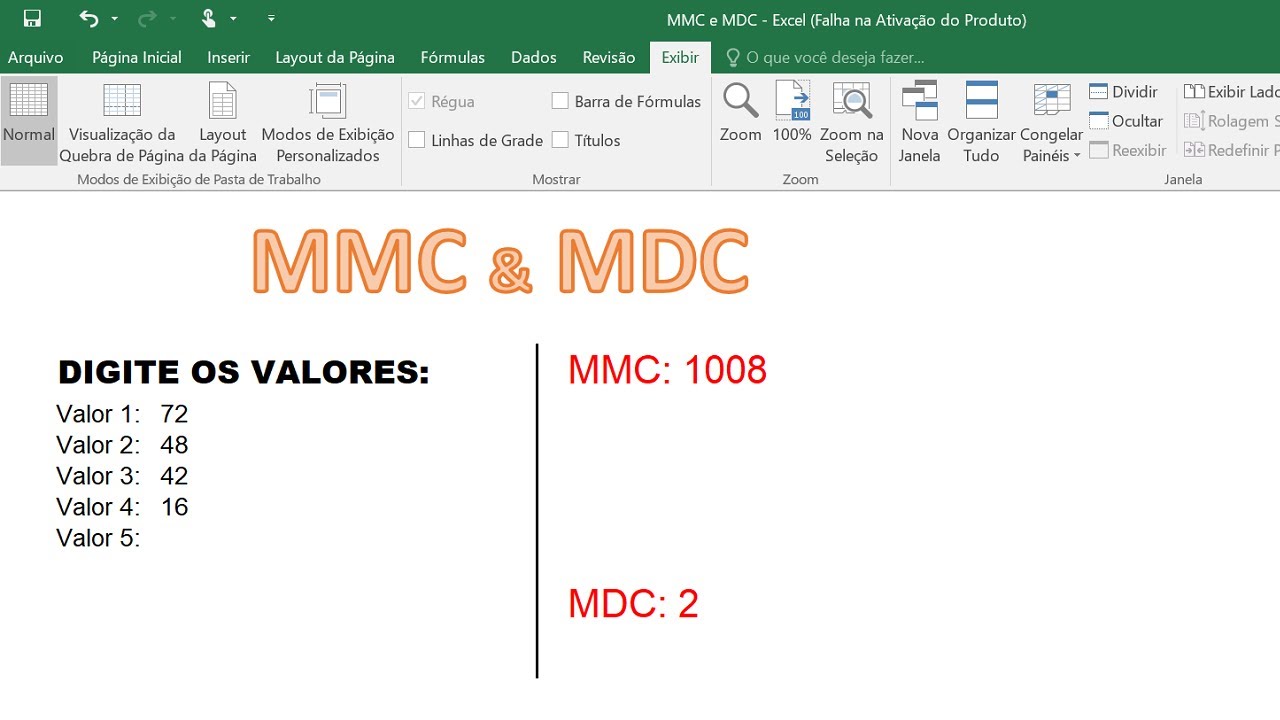Switch to the Inserir tab
Screen dimensions: 1280x720
click(x=229, y=57)
